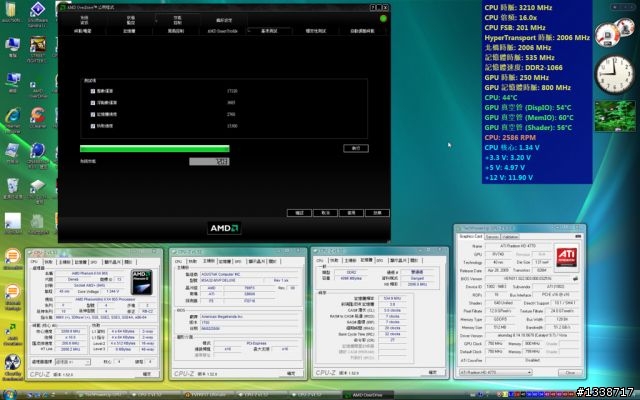Image resolution: width=640 pixels, height=400 pixels.
Task: Toggle the memory speed (2760) test checkbox
Action: 93,114
